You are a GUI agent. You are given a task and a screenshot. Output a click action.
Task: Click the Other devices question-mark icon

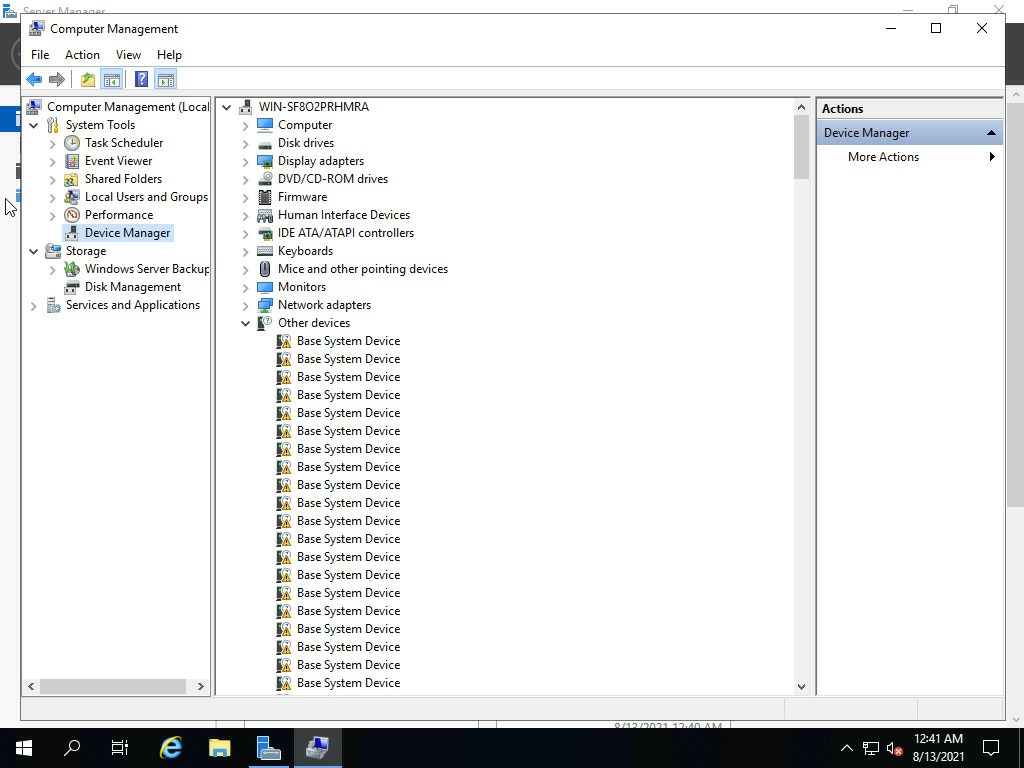tap(264, 323)
